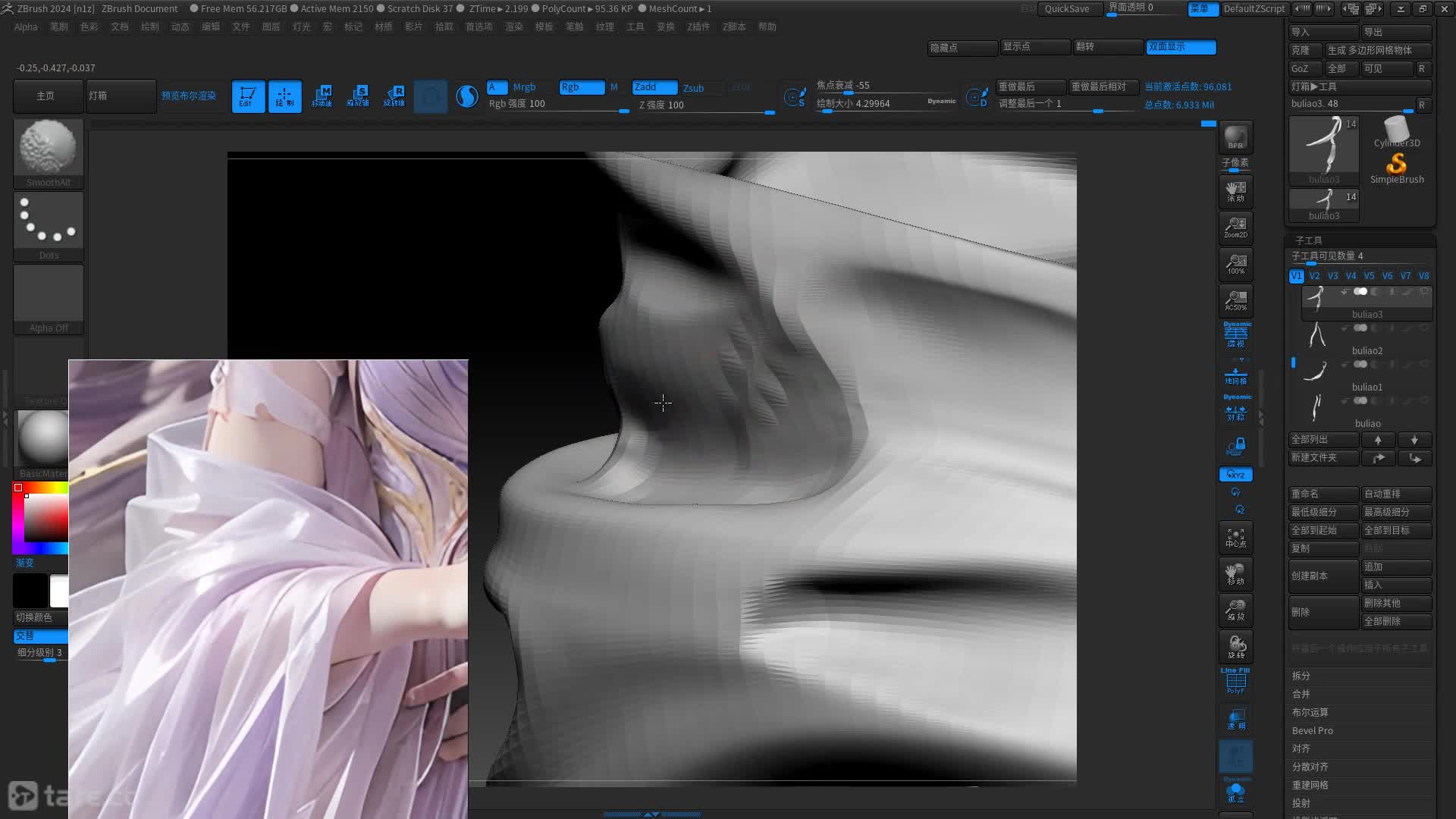This screenshot has height=819, width=1456.
Task: Toggle Solo (孤立) dynamic mode icon
Action: click(1236, 792)
